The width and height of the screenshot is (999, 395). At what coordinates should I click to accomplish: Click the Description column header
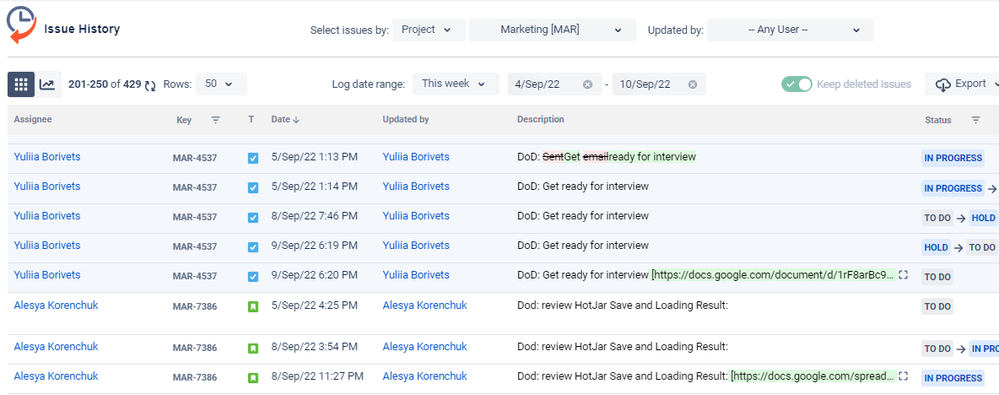[541, 119]
